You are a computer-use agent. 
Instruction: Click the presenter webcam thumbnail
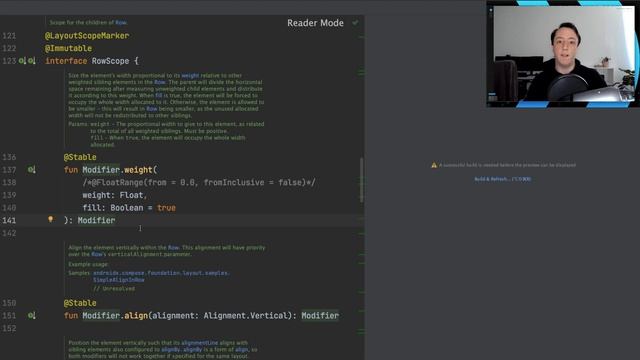click(x=563, y=54)
